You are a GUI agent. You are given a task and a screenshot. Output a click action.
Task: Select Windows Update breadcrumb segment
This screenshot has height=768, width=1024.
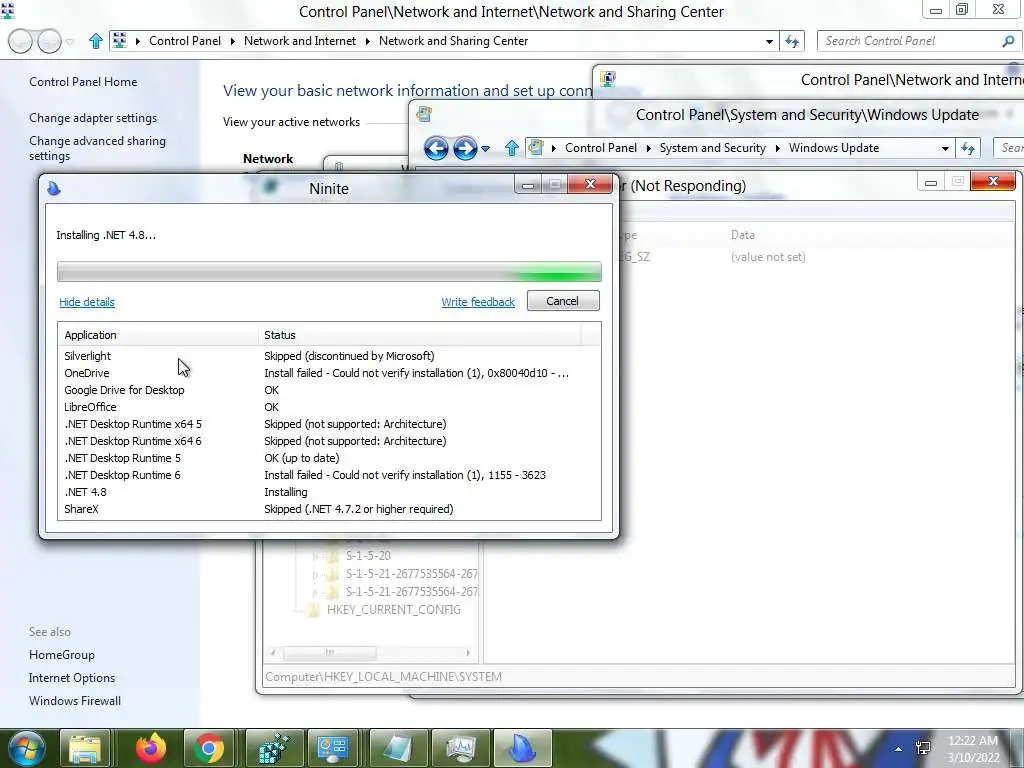tap(834, 148)
